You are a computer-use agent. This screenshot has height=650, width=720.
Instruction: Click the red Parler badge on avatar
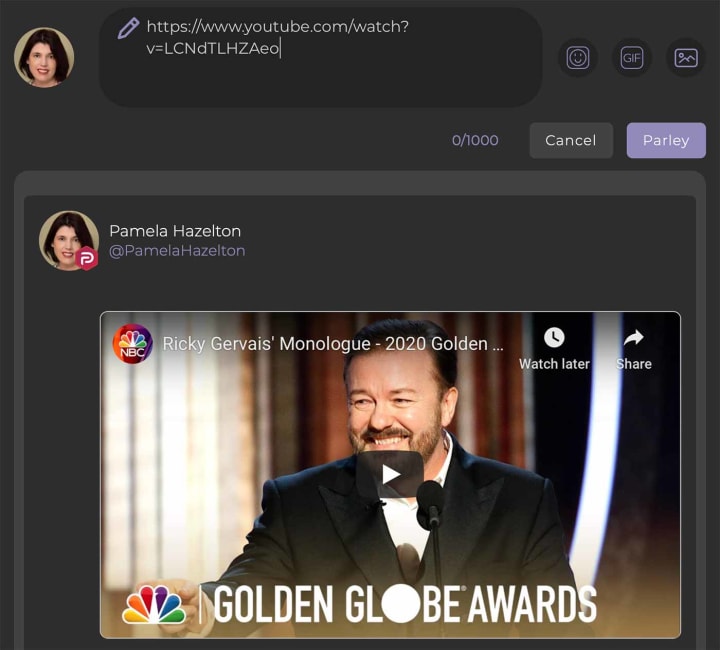[87, 259]
